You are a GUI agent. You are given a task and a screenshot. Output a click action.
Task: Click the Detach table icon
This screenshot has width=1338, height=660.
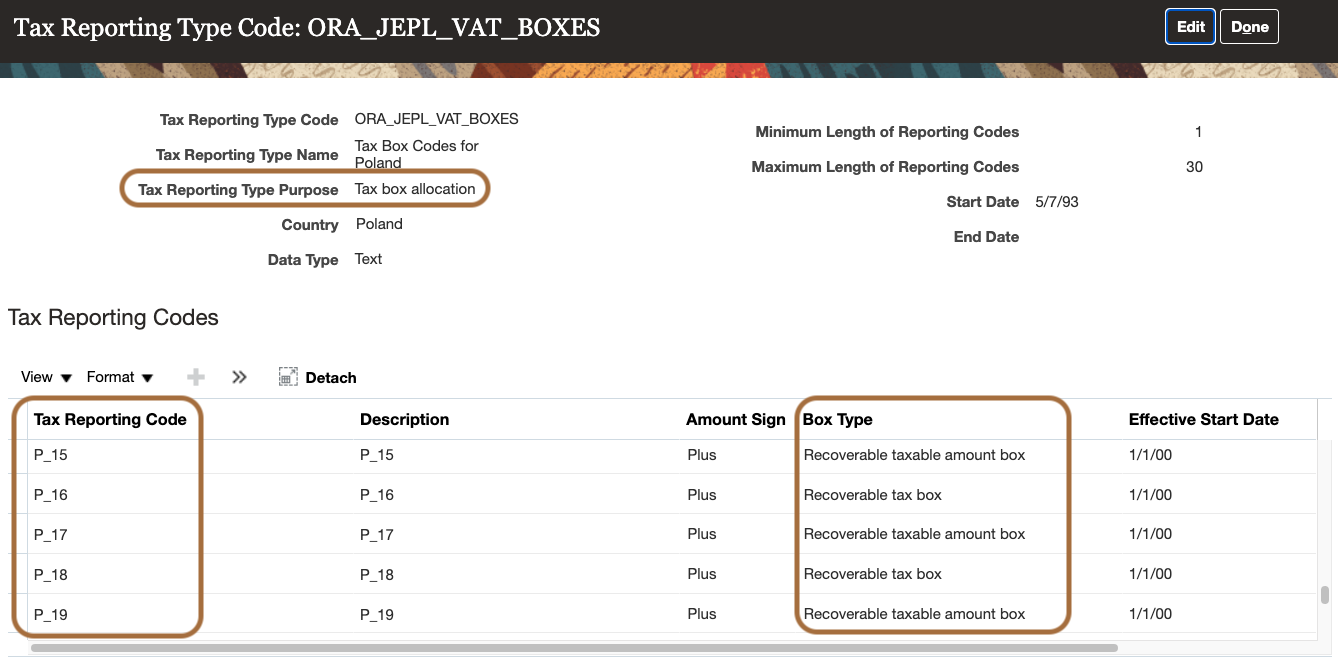[x=288, y=376]
